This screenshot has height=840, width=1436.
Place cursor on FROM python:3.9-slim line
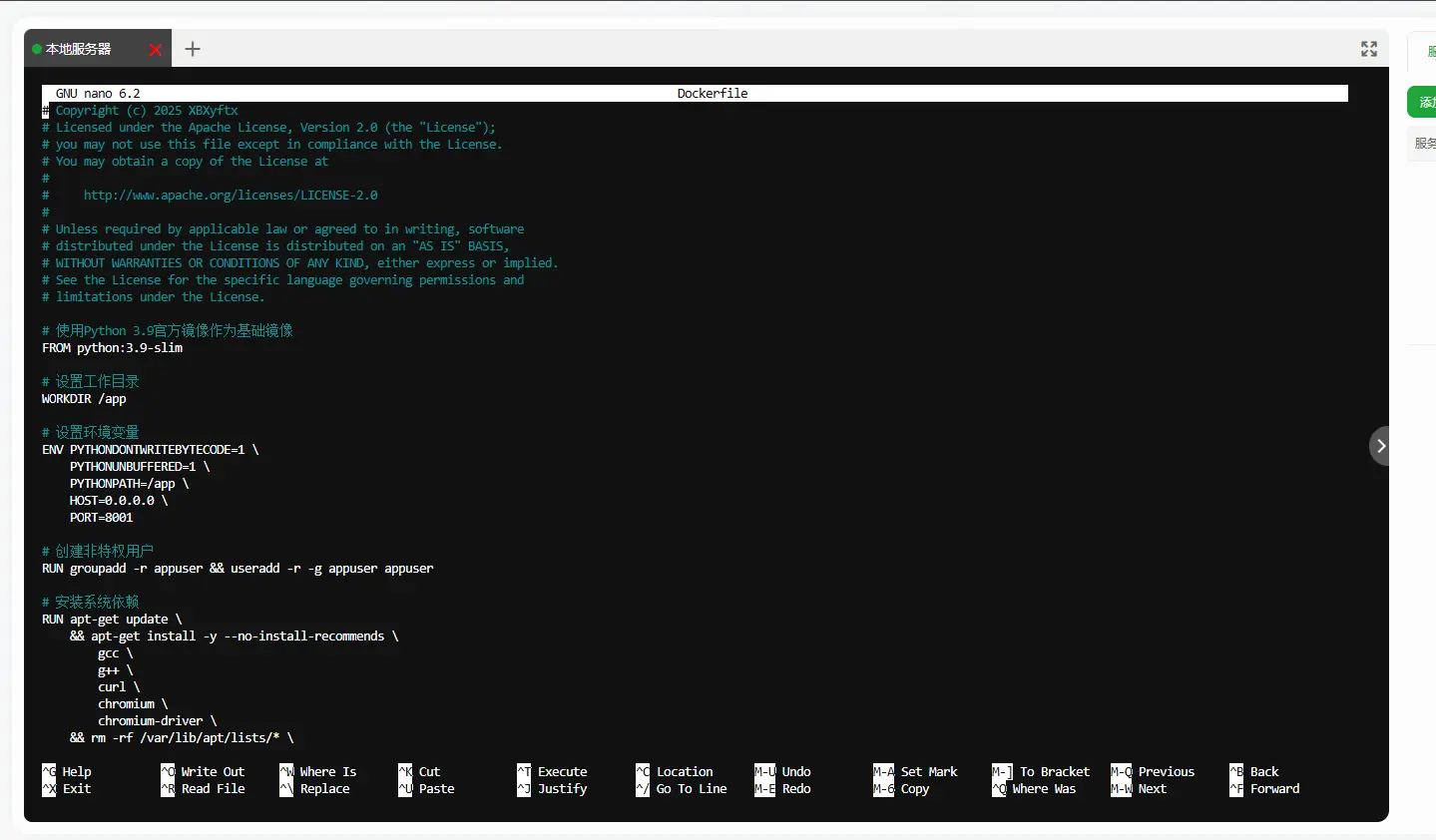coord(112,348)
